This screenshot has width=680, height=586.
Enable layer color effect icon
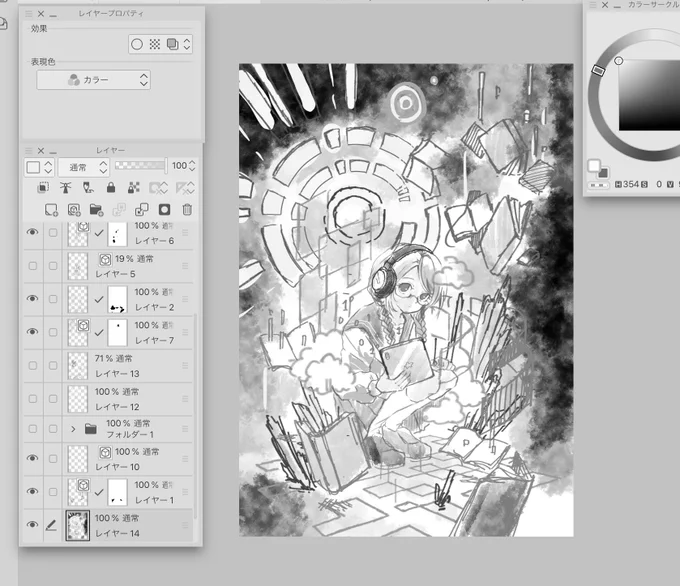[173, 44]
